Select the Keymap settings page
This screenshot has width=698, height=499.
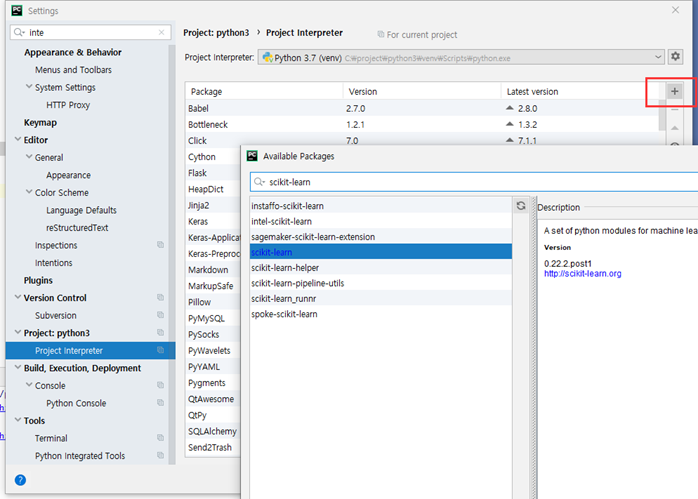tap(40, 122)
